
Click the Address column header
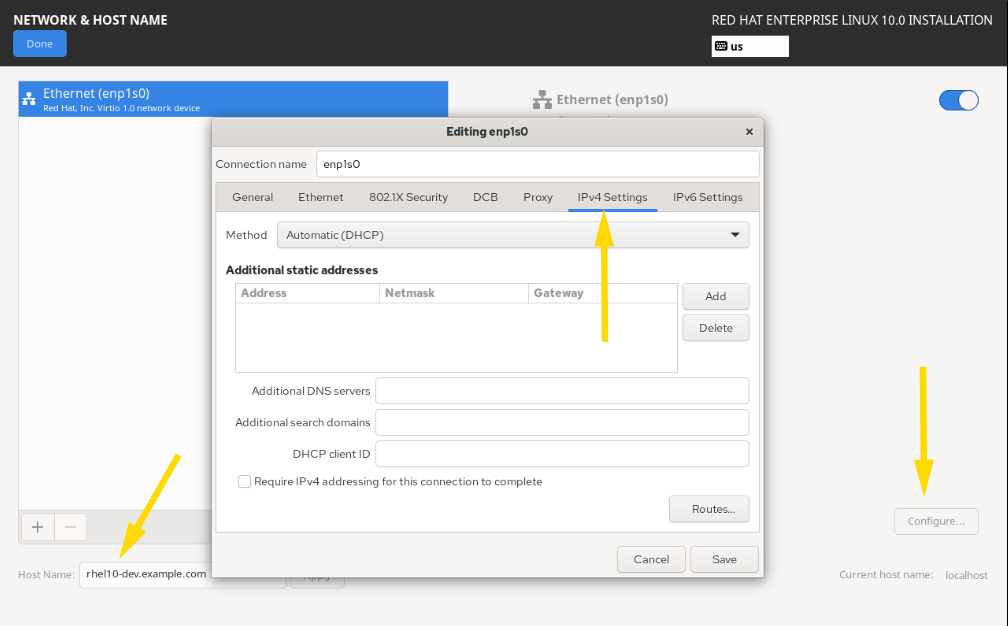pyautogui.click(x=307, y=293)
